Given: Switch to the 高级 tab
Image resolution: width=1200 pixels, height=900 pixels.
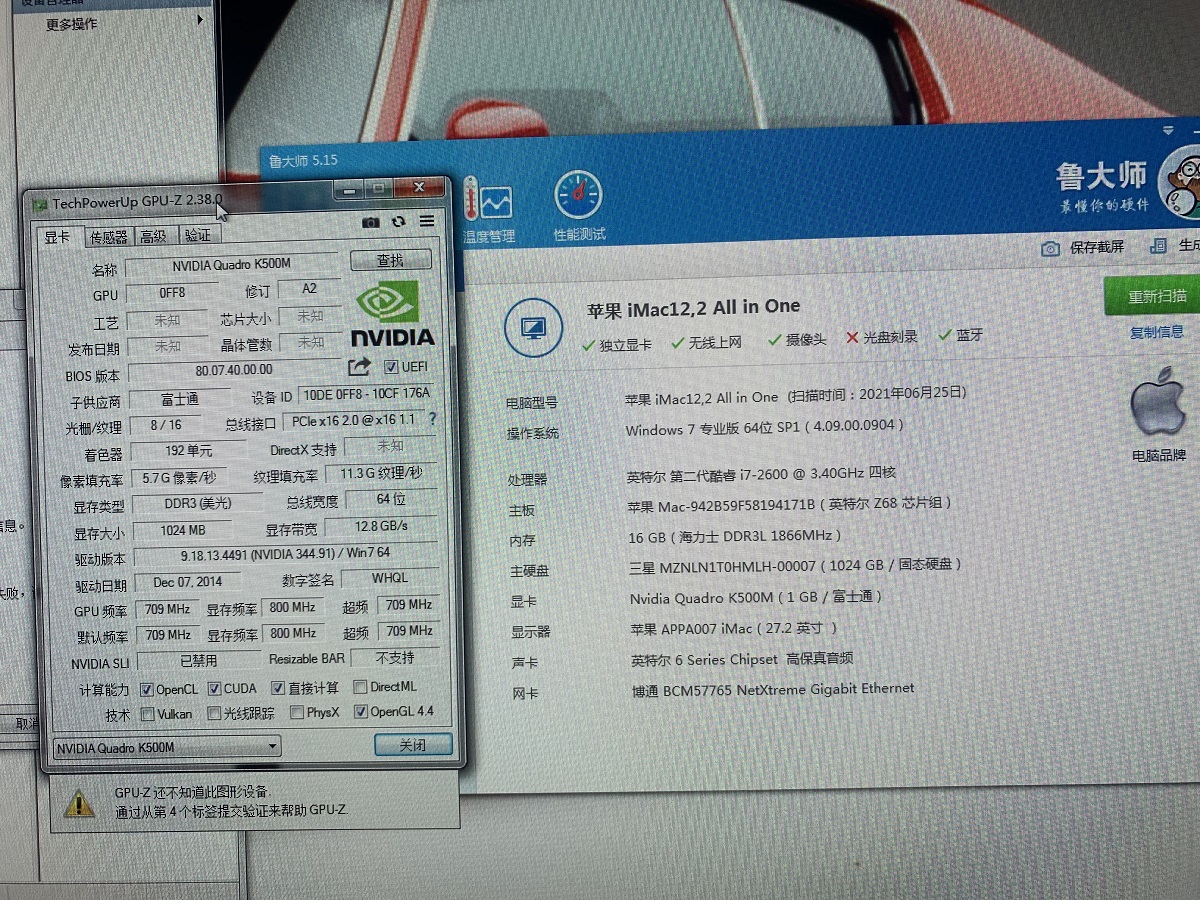Looking at the screenshot, I should tap(153, 236).
